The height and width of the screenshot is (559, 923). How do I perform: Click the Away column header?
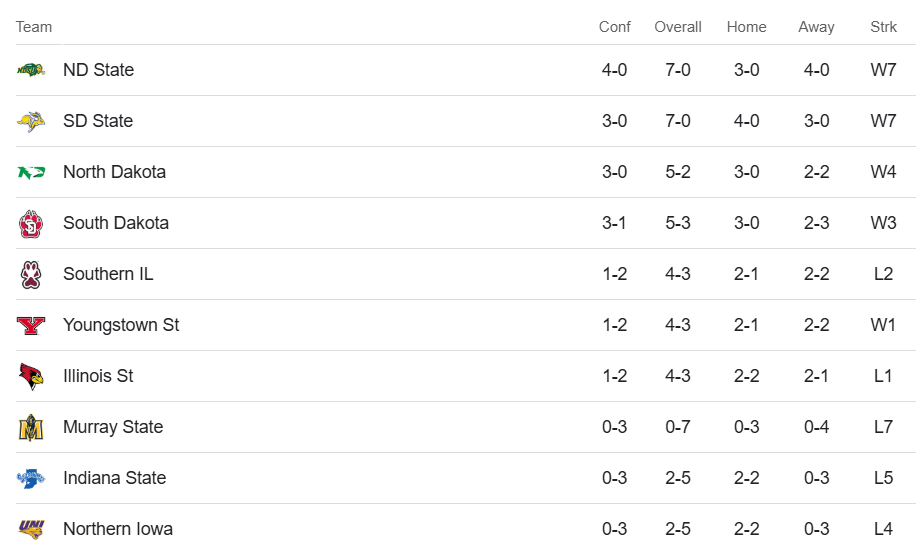tap(816, 27)
